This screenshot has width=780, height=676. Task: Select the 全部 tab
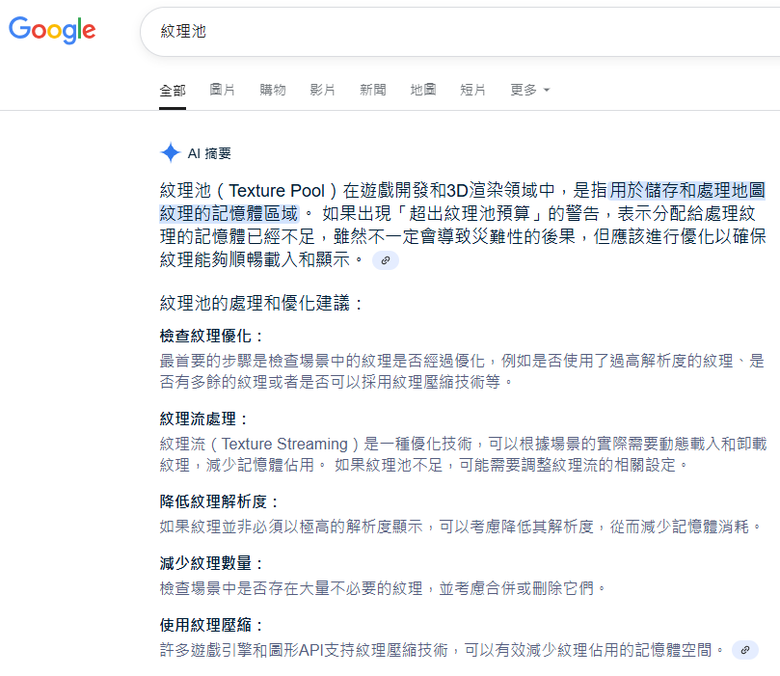[x=173, y=90]
